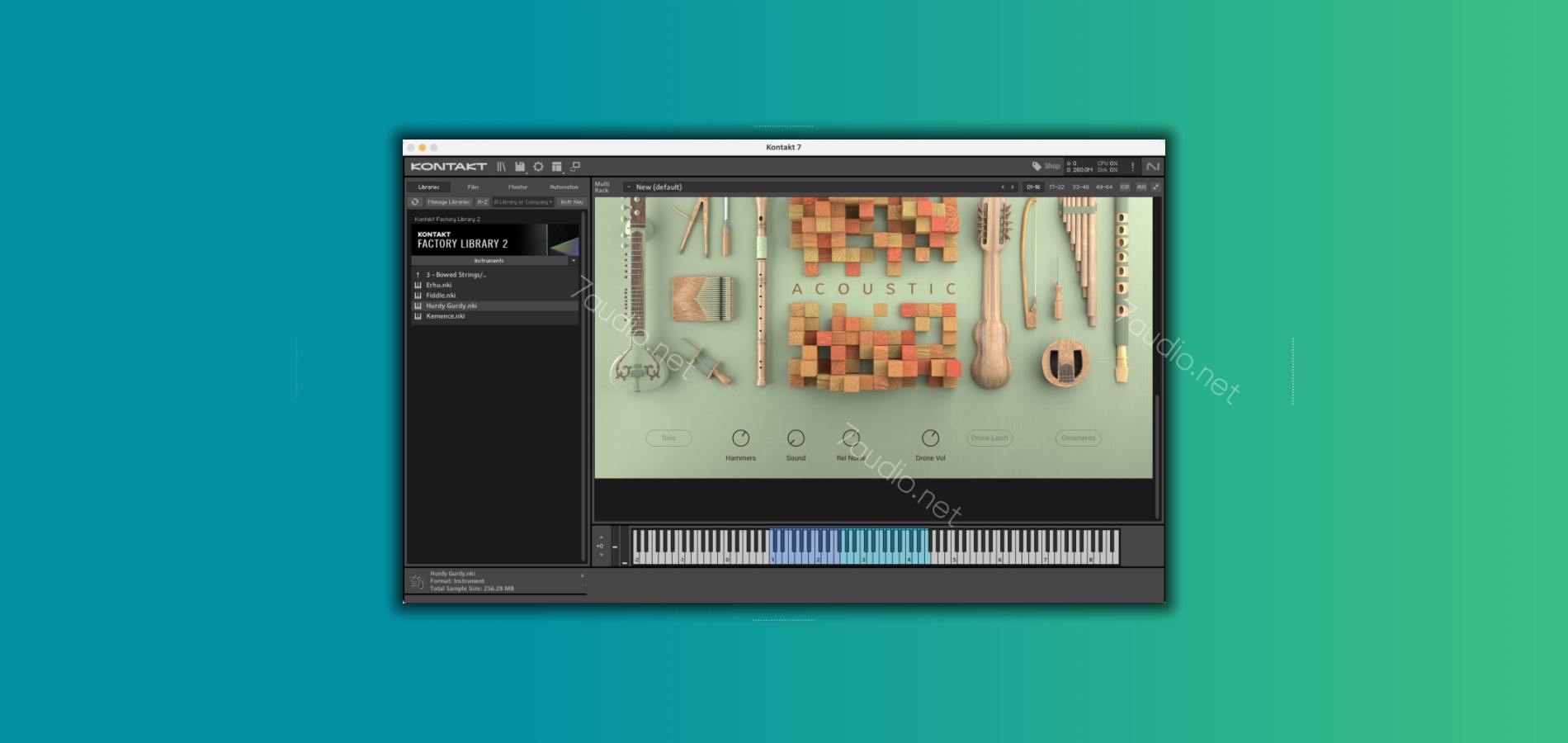The width and height of the screenshot is (1568, 743).
Task: Switch to the Files tab
Action: 473,187
